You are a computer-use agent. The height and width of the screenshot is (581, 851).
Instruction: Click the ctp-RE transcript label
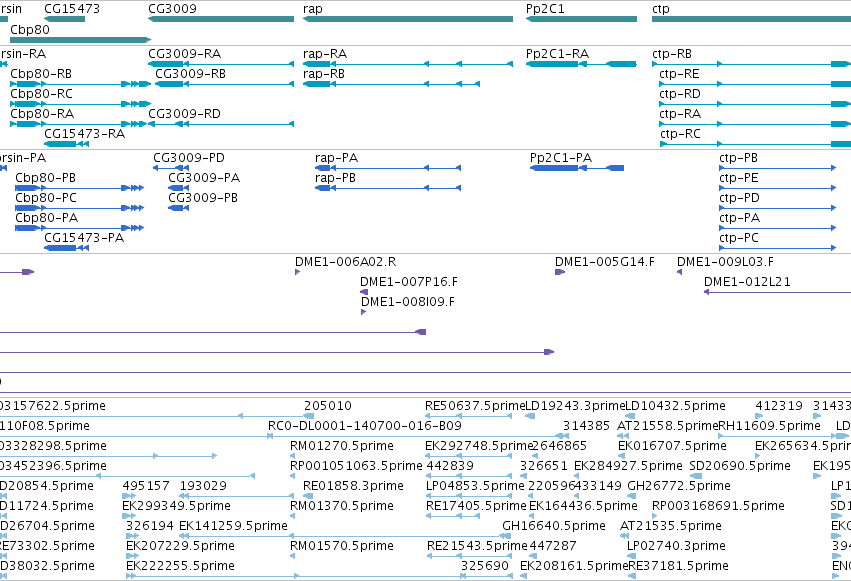[x=679, y=74]
